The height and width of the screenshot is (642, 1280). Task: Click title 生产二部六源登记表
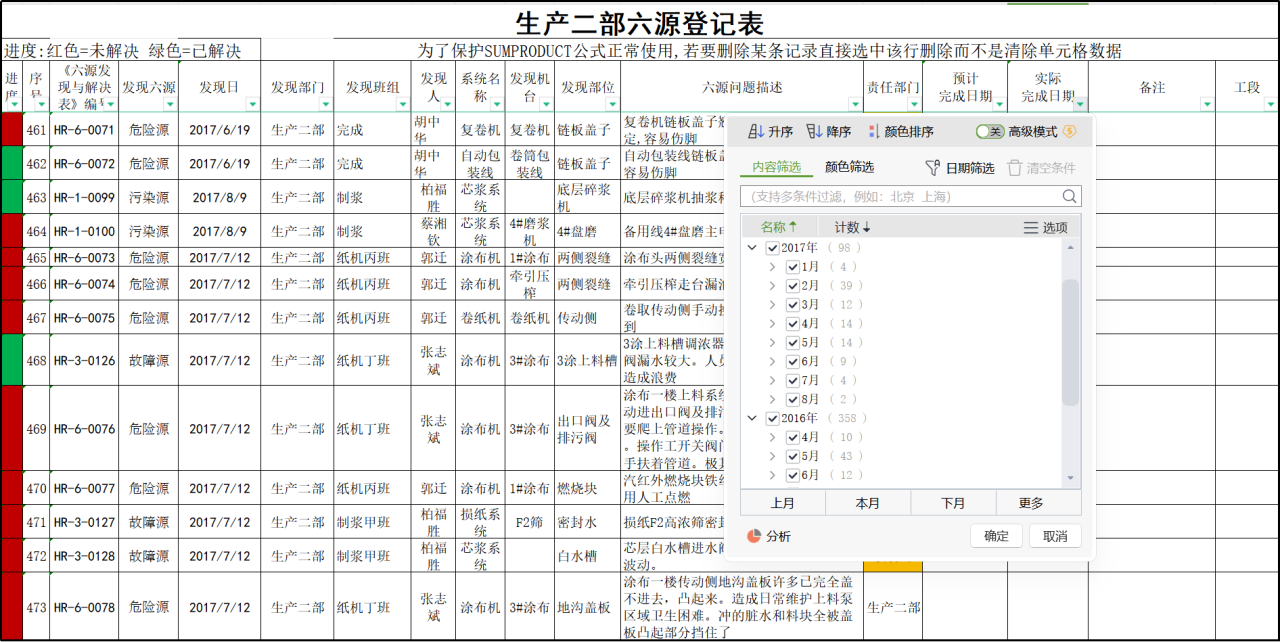(x=639, y=23)
